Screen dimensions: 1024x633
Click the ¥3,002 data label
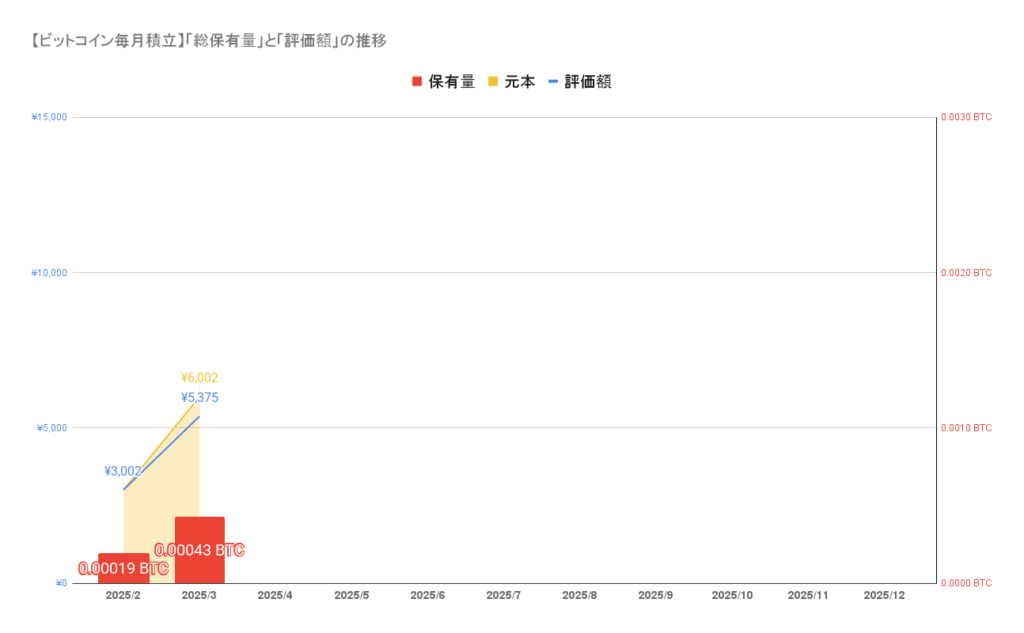(x=123, y=471)
